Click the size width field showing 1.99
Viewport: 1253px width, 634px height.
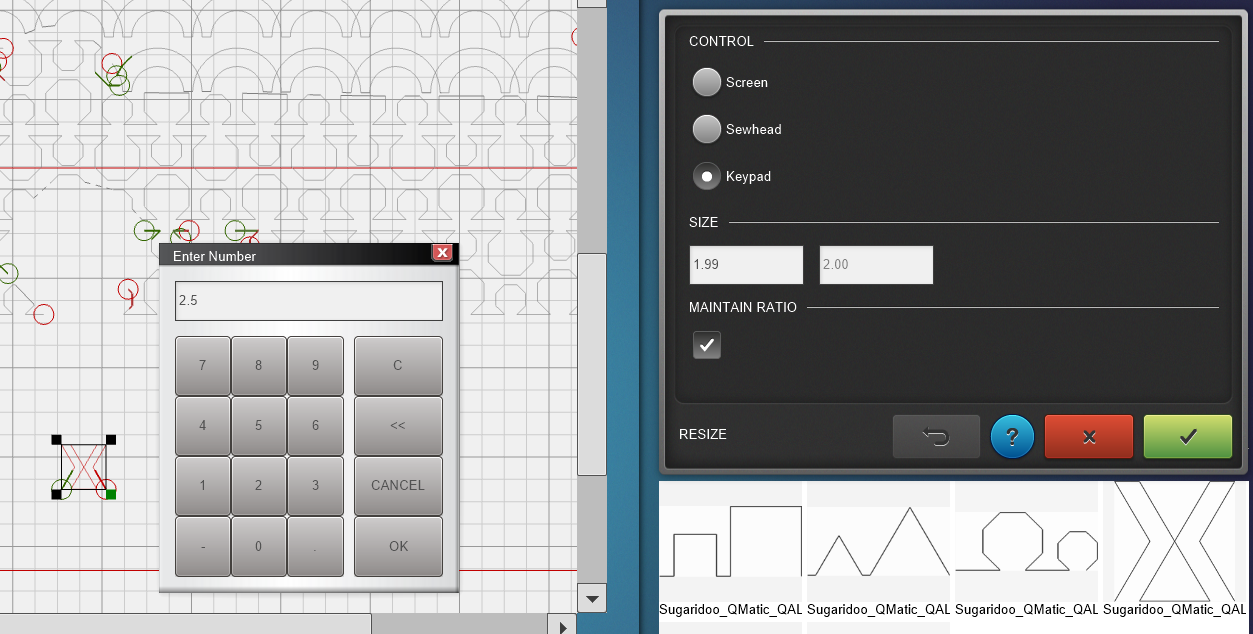click(745, 265)
